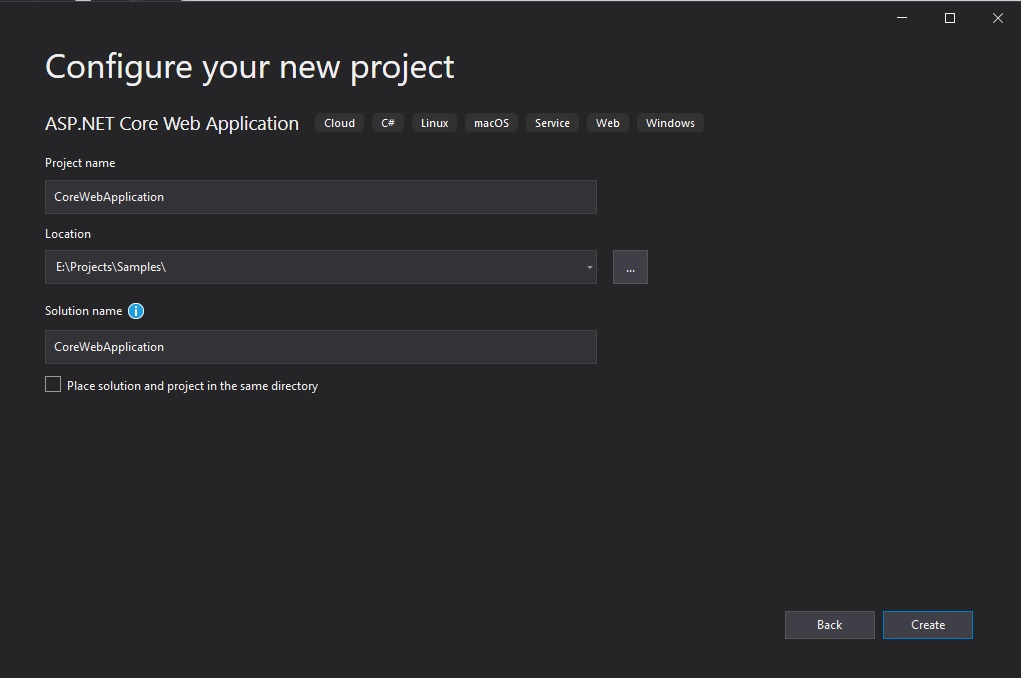Screen dimensions: 1026x678
Task: Click the Windows tag
Action: point(673,124)
